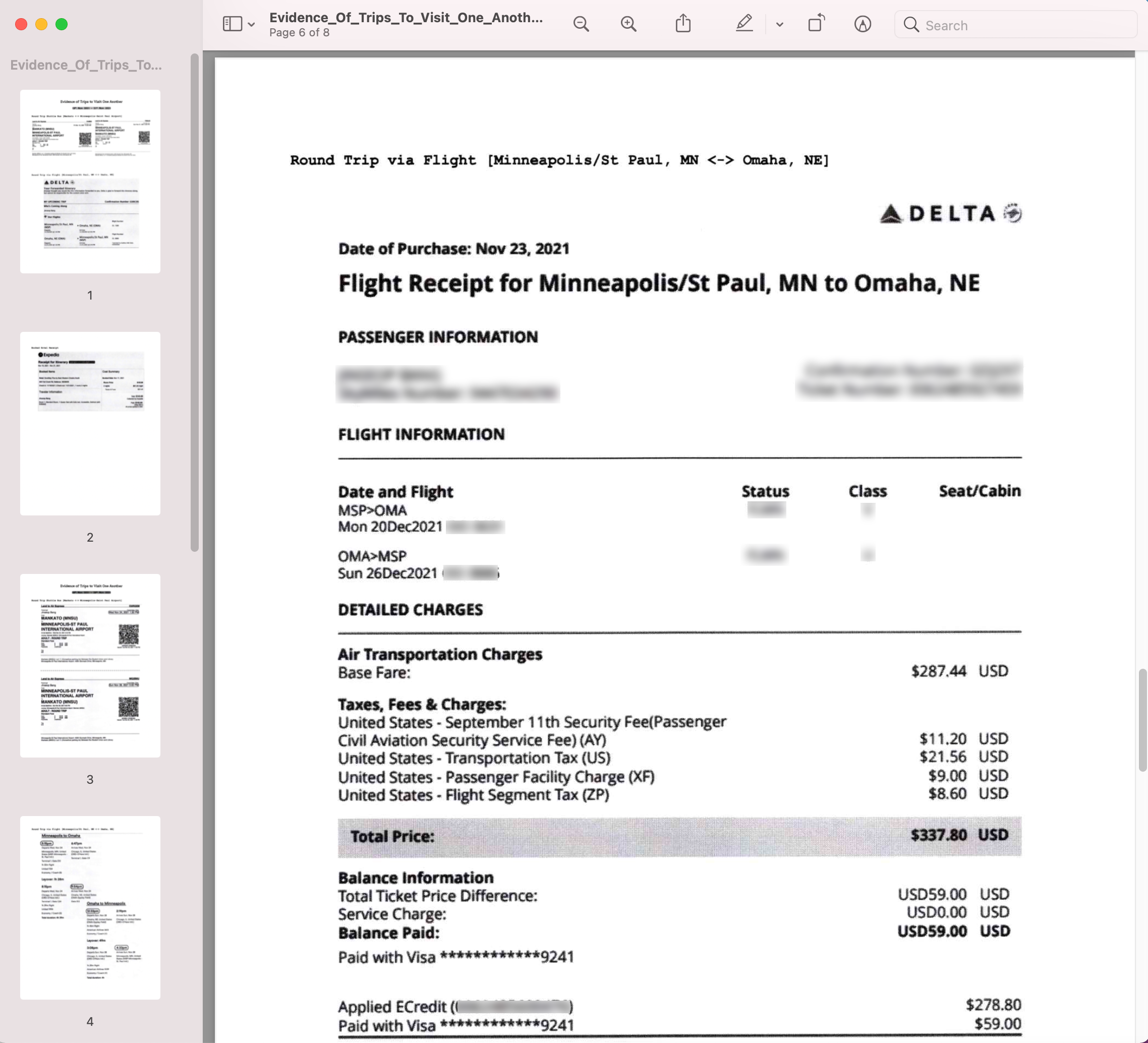The height and width of the screenshot is (1043, 1148).
Task: Click the 'Total Price:' label
Action: (x=392, y=836)
